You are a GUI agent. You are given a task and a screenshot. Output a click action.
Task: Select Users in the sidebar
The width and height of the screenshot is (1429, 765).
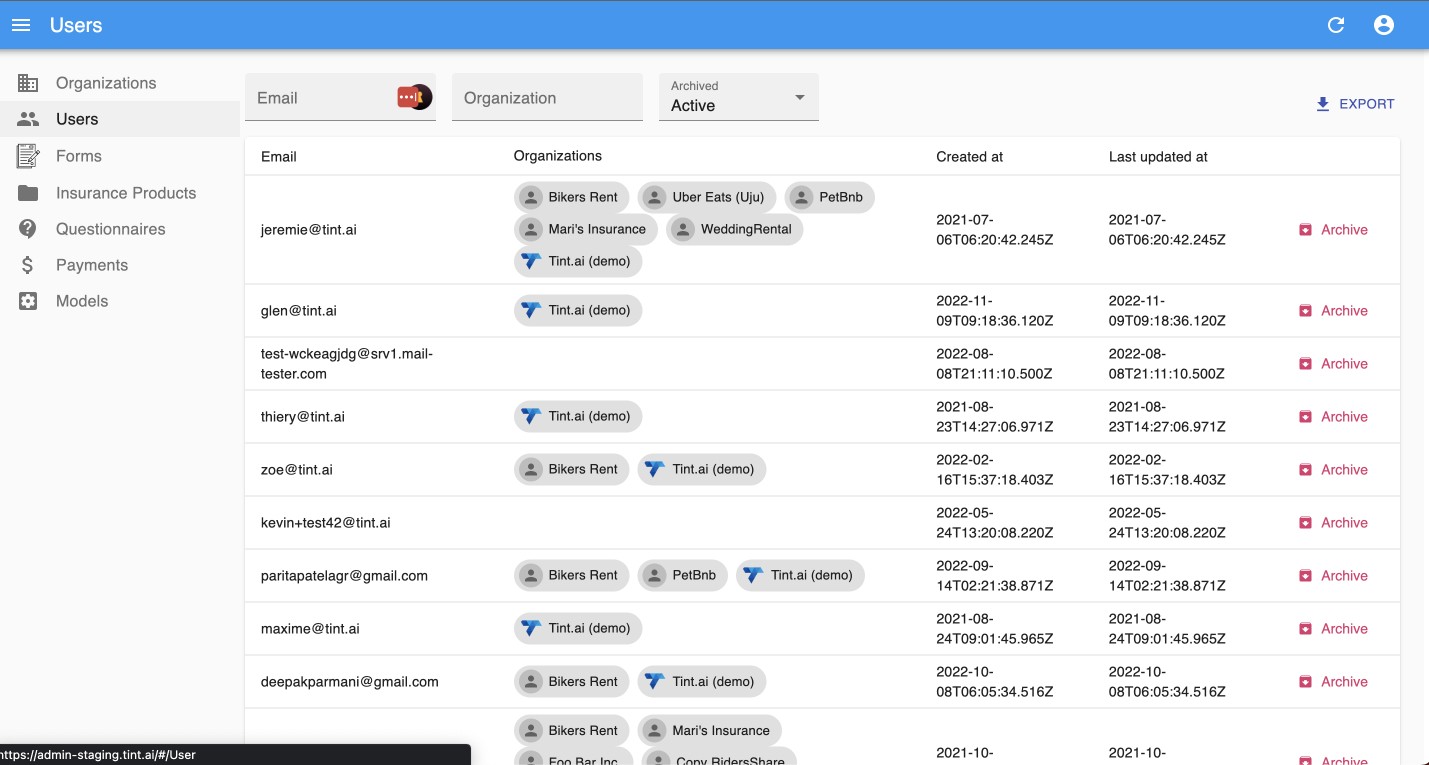(120, 119)
